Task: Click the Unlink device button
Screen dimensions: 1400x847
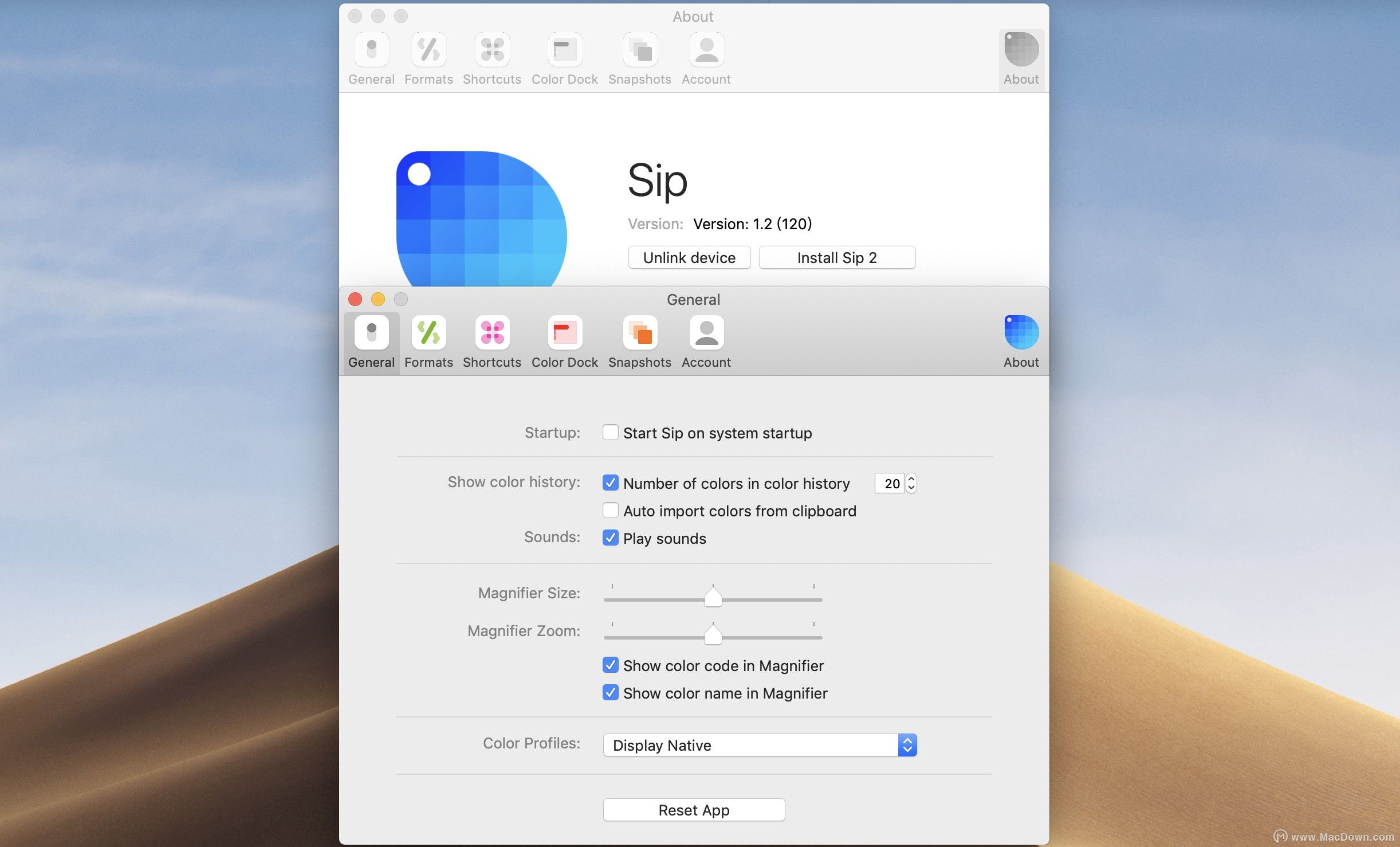Action: coord(689,257)
